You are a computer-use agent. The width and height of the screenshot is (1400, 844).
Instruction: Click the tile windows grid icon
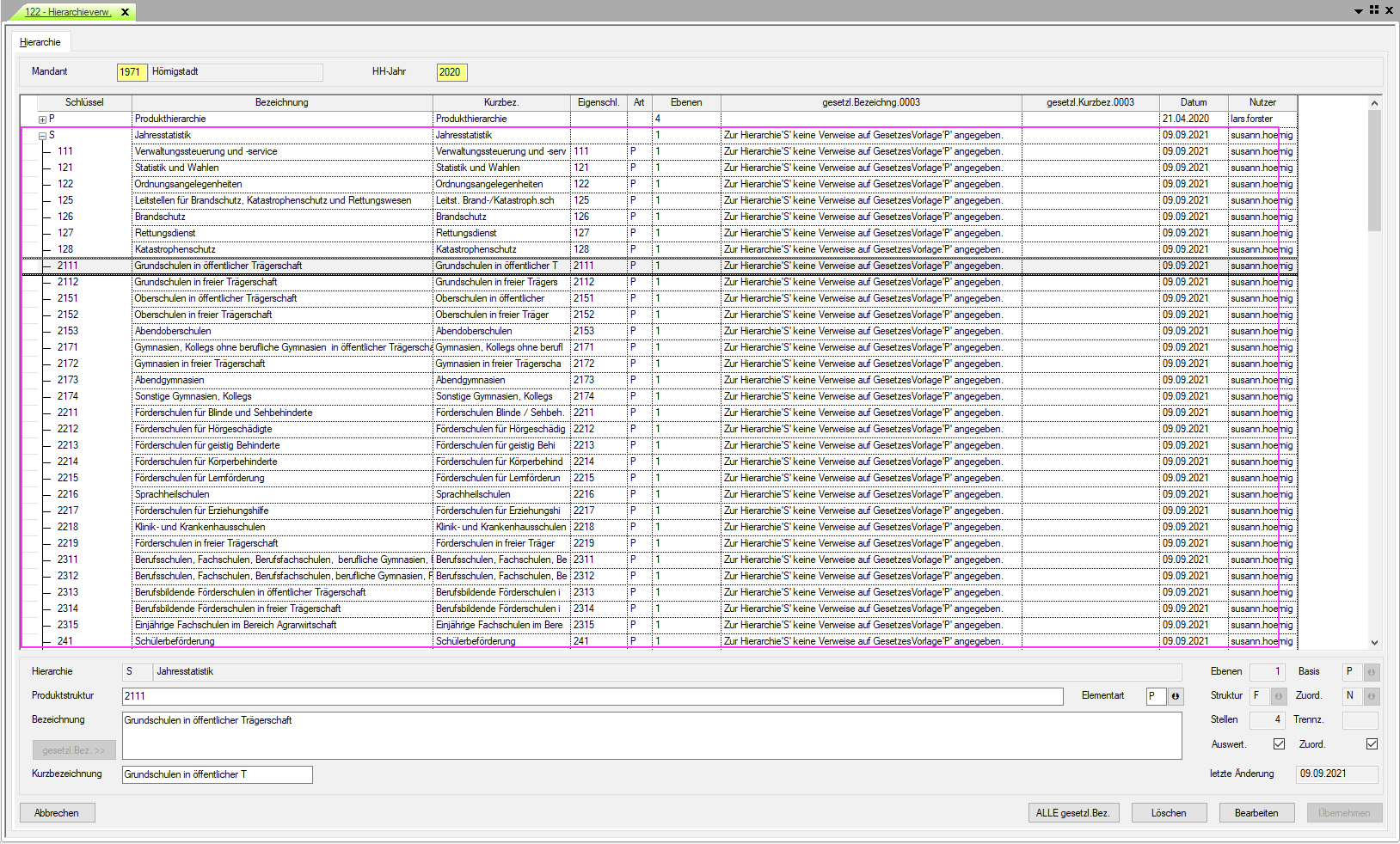click(x=1374, y=10)
